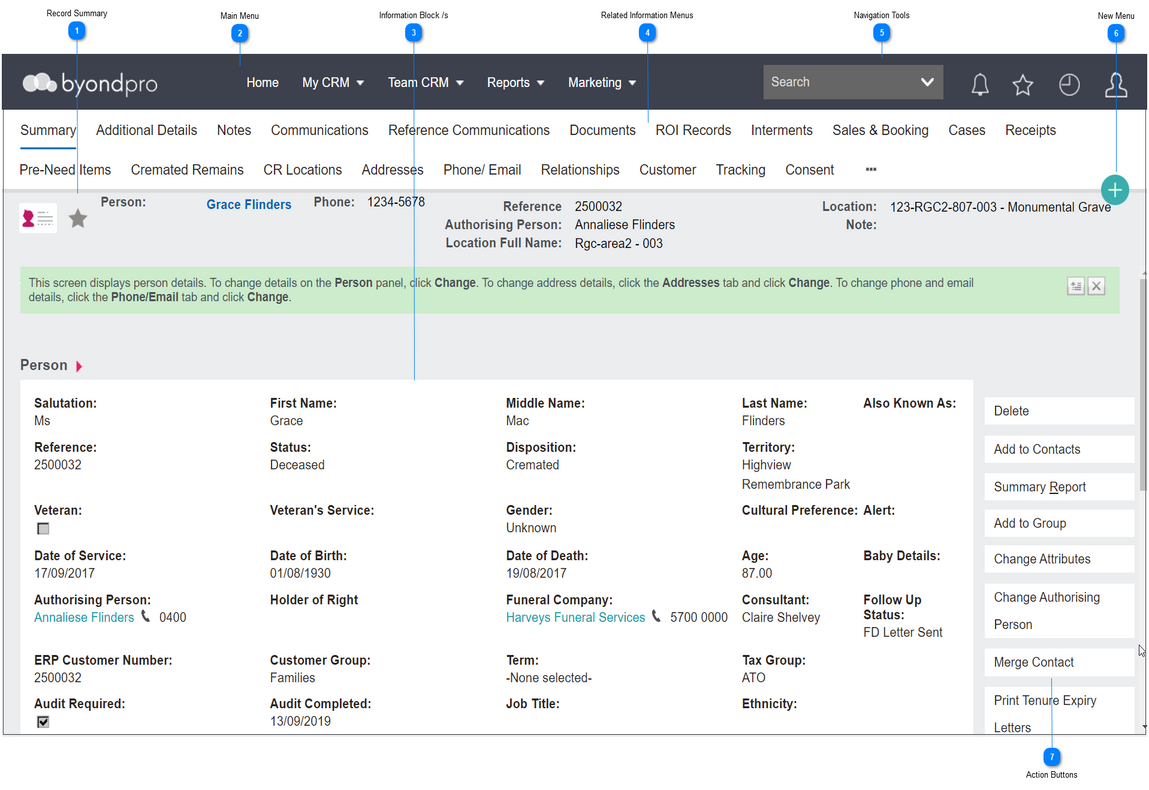This screenshot has height=790, width=1149.
Task: Click the Add to Group button
Action: coord(1059,523)
